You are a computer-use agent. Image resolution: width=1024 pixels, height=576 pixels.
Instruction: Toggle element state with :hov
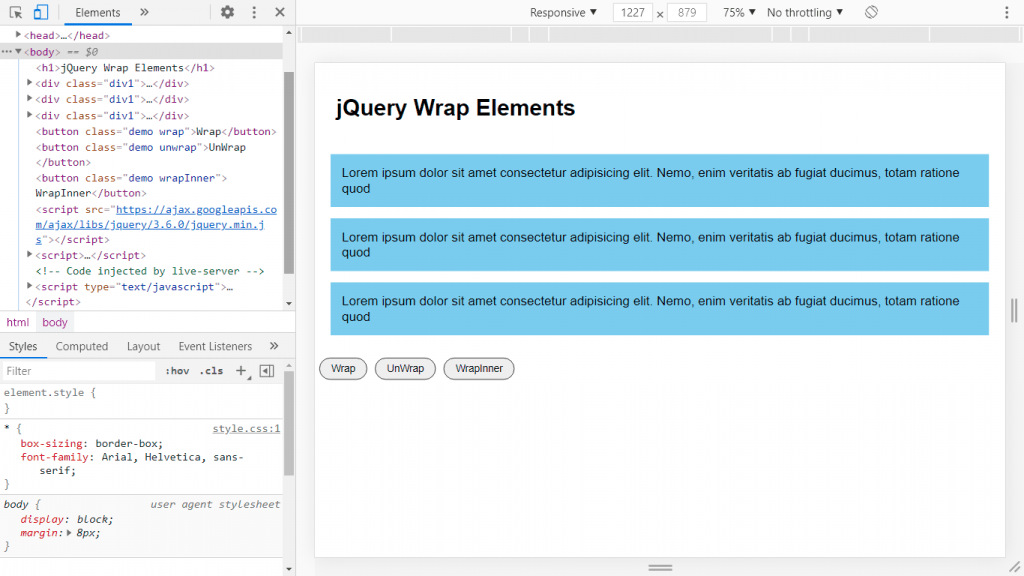tap(177, 370)
